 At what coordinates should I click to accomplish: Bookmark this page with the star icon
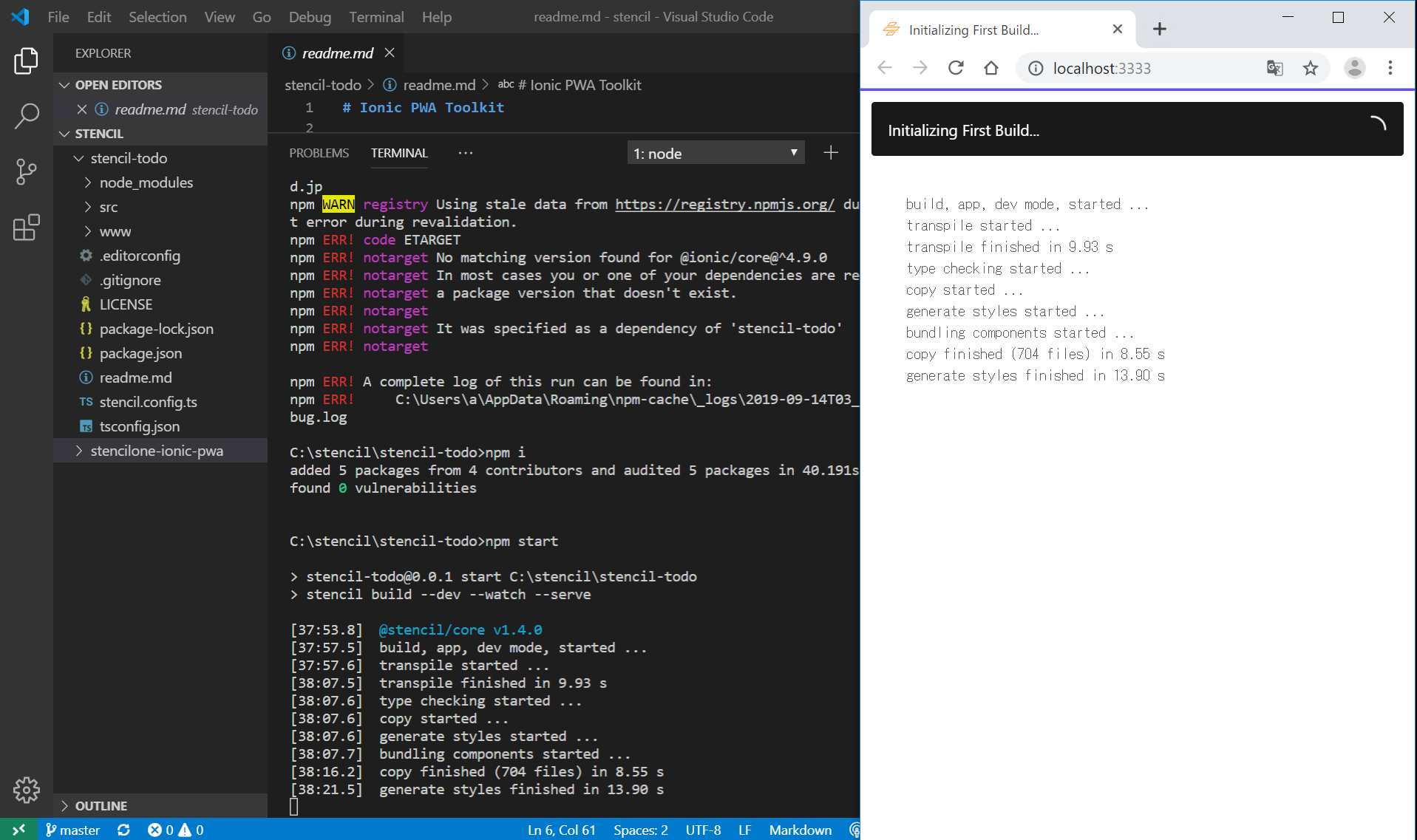[x=1311, y=68]
